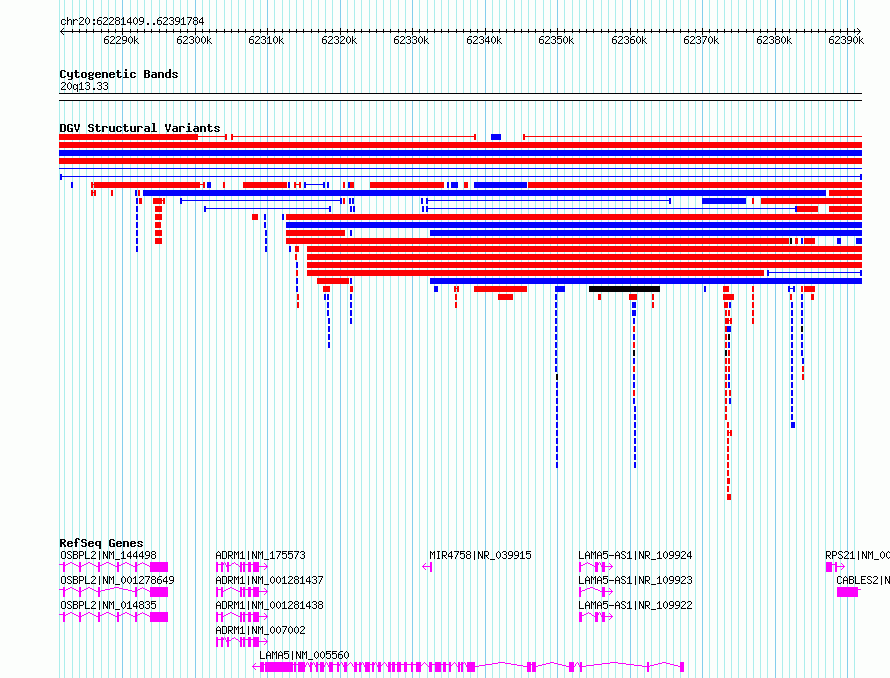Open the Cytogenetic Bands track title

[119, 74]
